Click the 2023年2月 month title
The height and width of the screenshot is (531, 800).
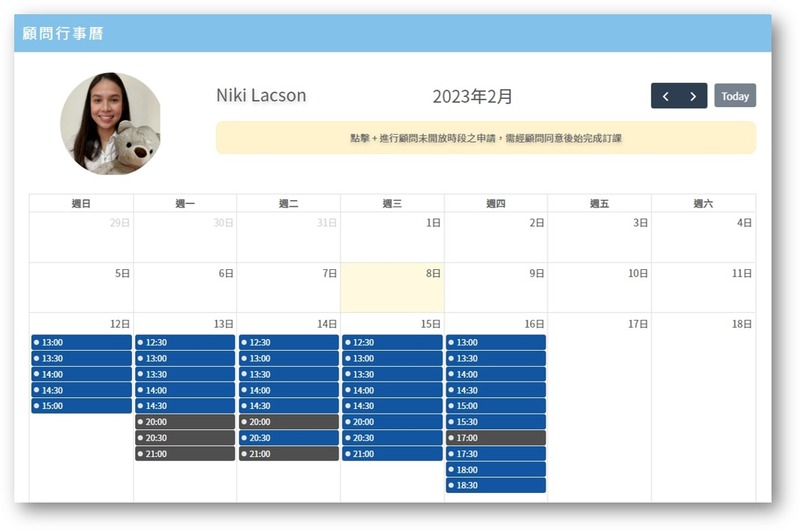pyautogui.click(x=472, y=97)
